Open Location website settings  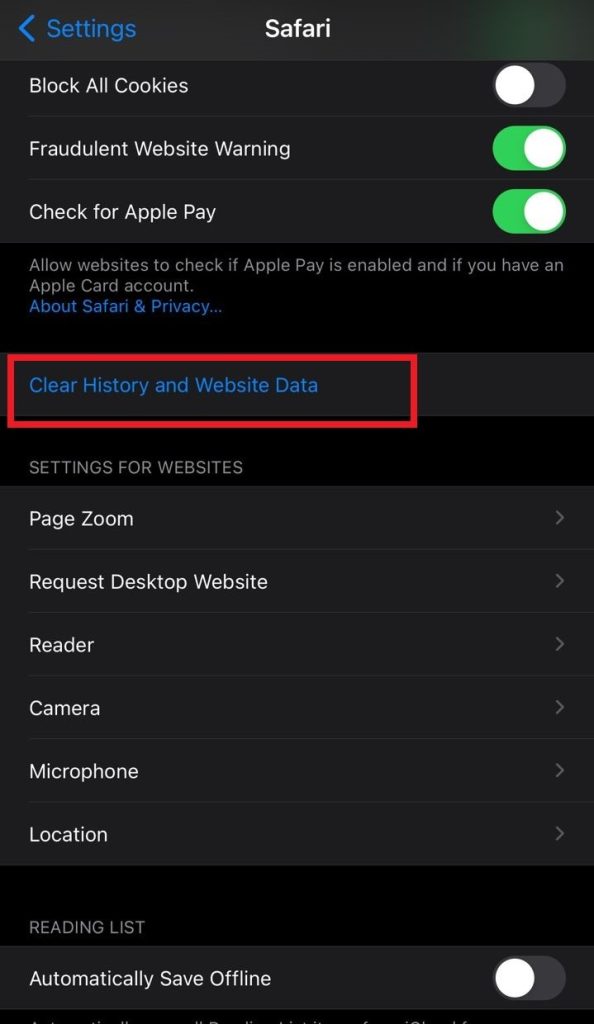click(x=297, y=834)
